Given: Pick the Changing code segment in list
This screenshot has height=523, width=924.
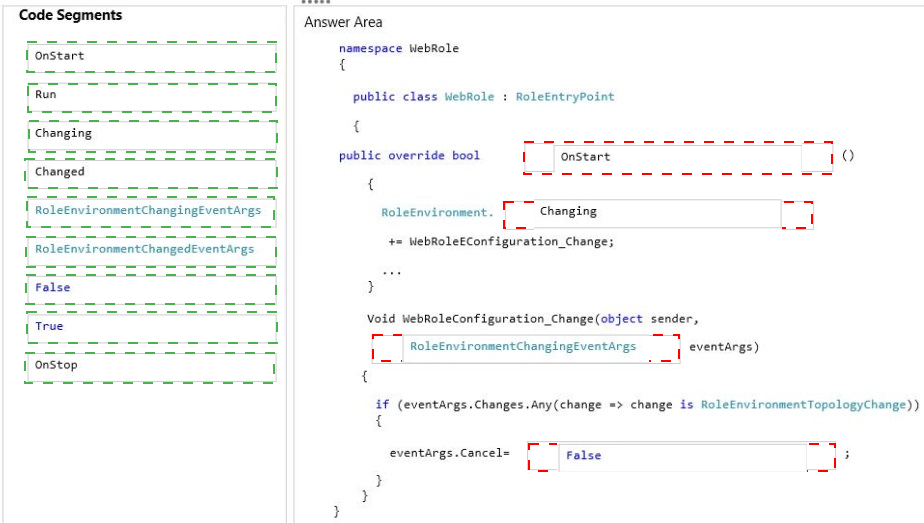Looking at the screenshot, I should tap(152, 135).
